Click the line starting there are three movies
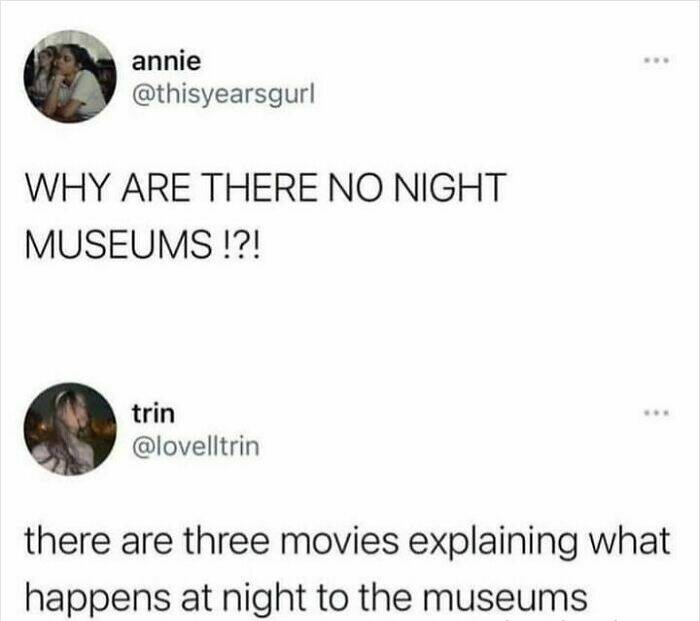Viewport: 700px width, 621px height. pos(347,542)
